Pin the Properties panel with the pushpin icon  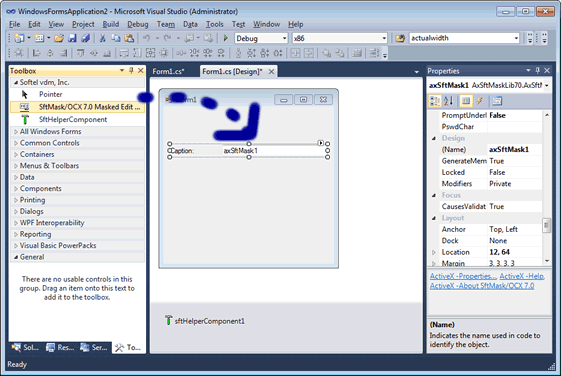point(537,70)
